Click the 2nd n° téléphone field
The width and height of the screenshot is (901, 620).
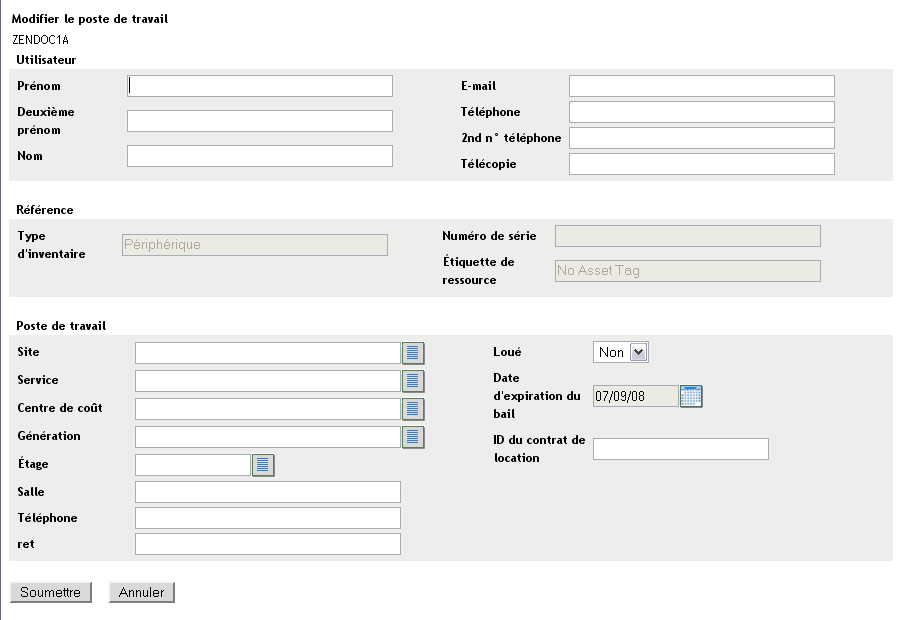click(701, 138)
